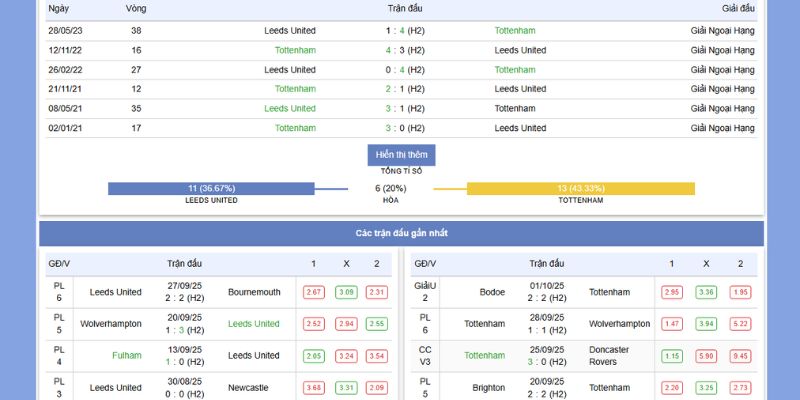800x400 pixels.
Task: Pick the 2.55 odds box for Wolverhampton match
Action: pos(377,324)
